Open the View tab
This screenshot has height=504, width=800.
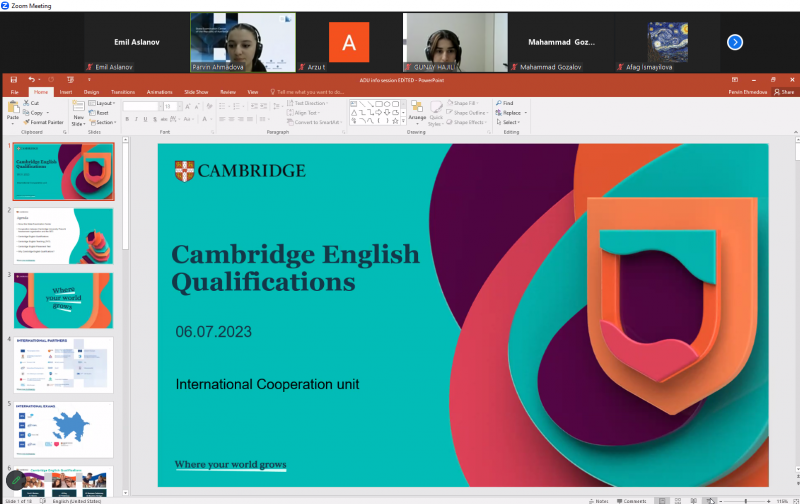(x=253, y=92)
